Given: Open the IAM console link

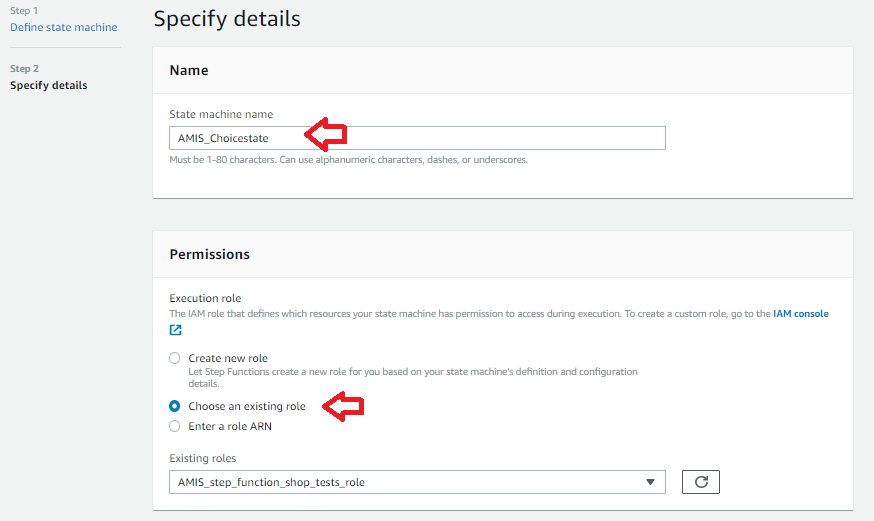Looking at the screenshot, I should click(x=800, y=313).
